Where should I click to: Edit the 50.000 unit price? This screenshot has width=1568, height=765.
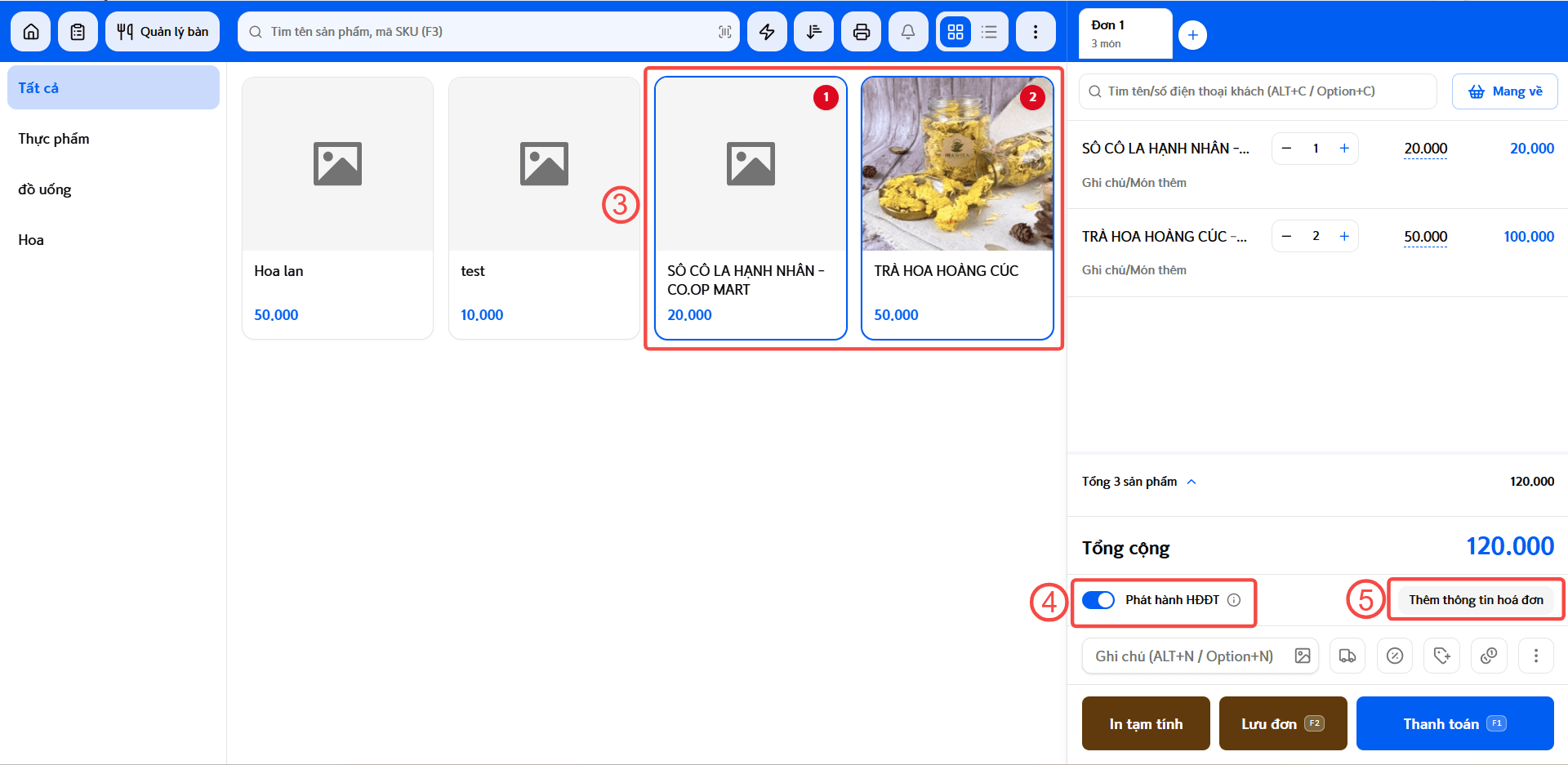[1425, 237]
